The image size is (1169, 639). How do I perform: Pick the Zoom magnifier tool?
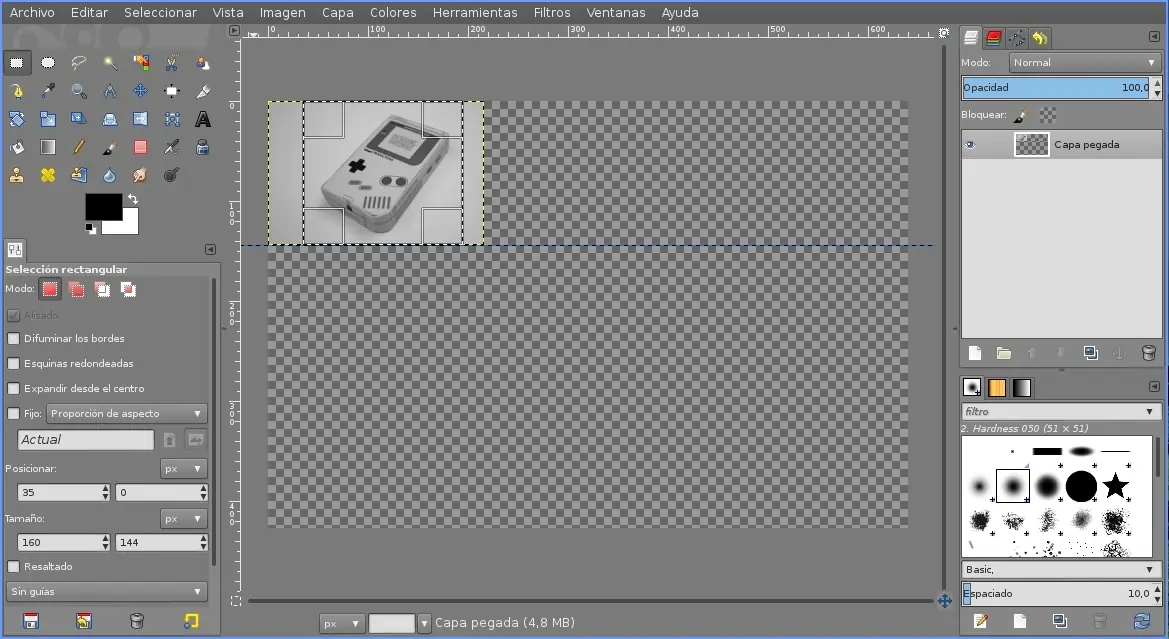tap(79, 91)
